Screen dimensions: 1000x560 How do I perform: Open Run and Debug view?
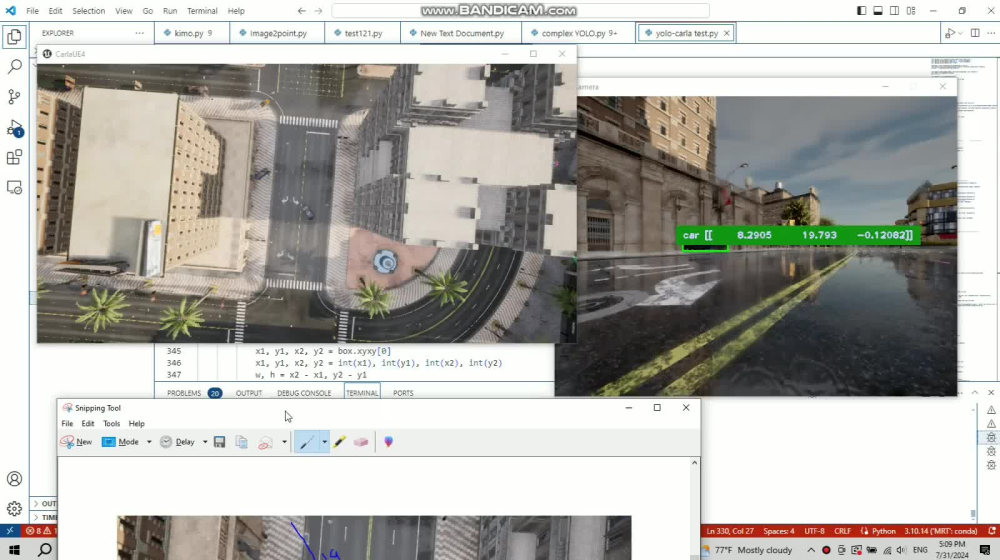click(x=14, y=127)
